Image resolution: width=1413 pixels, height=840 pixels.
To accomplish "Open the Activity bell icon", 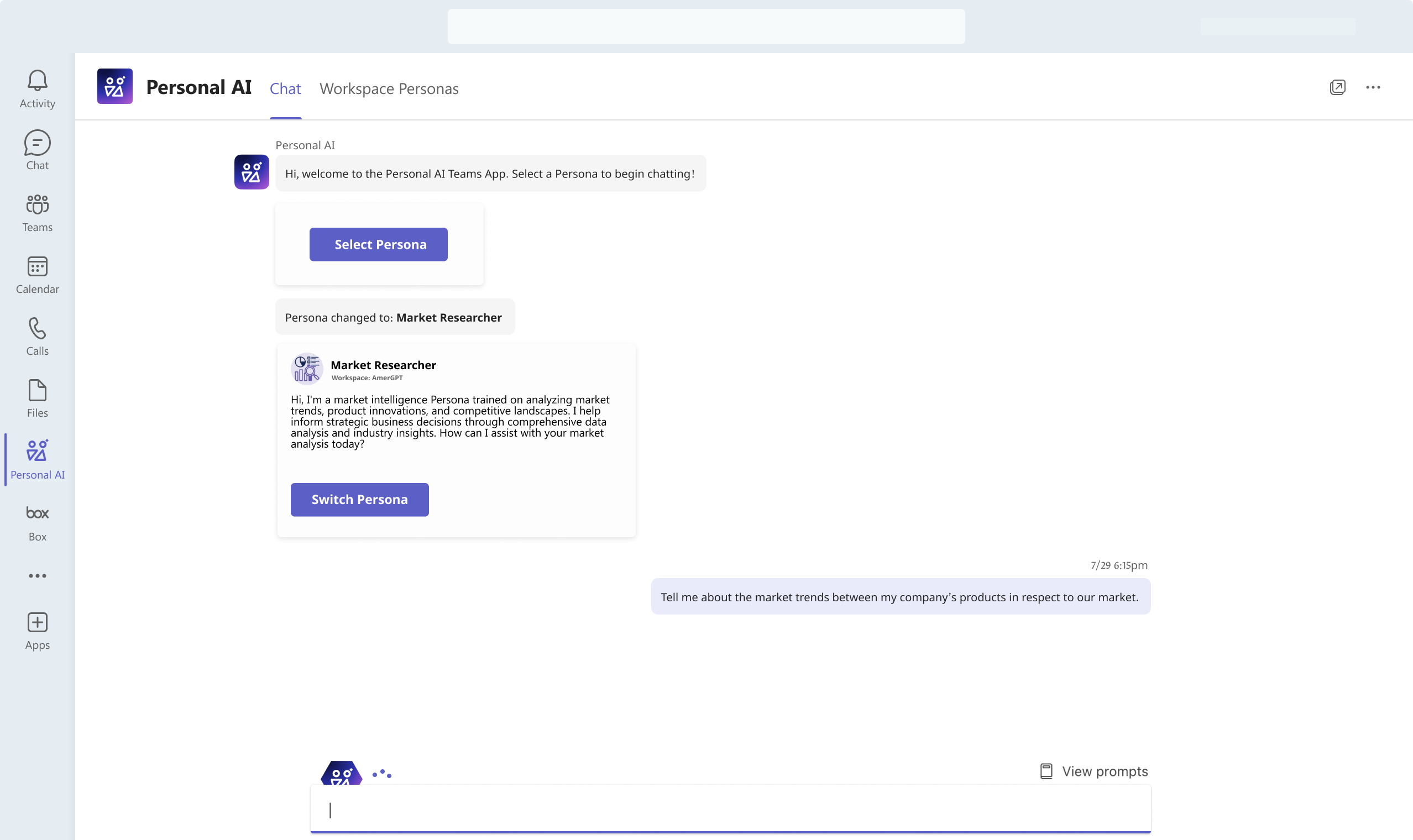I will [x=38, y=89].
